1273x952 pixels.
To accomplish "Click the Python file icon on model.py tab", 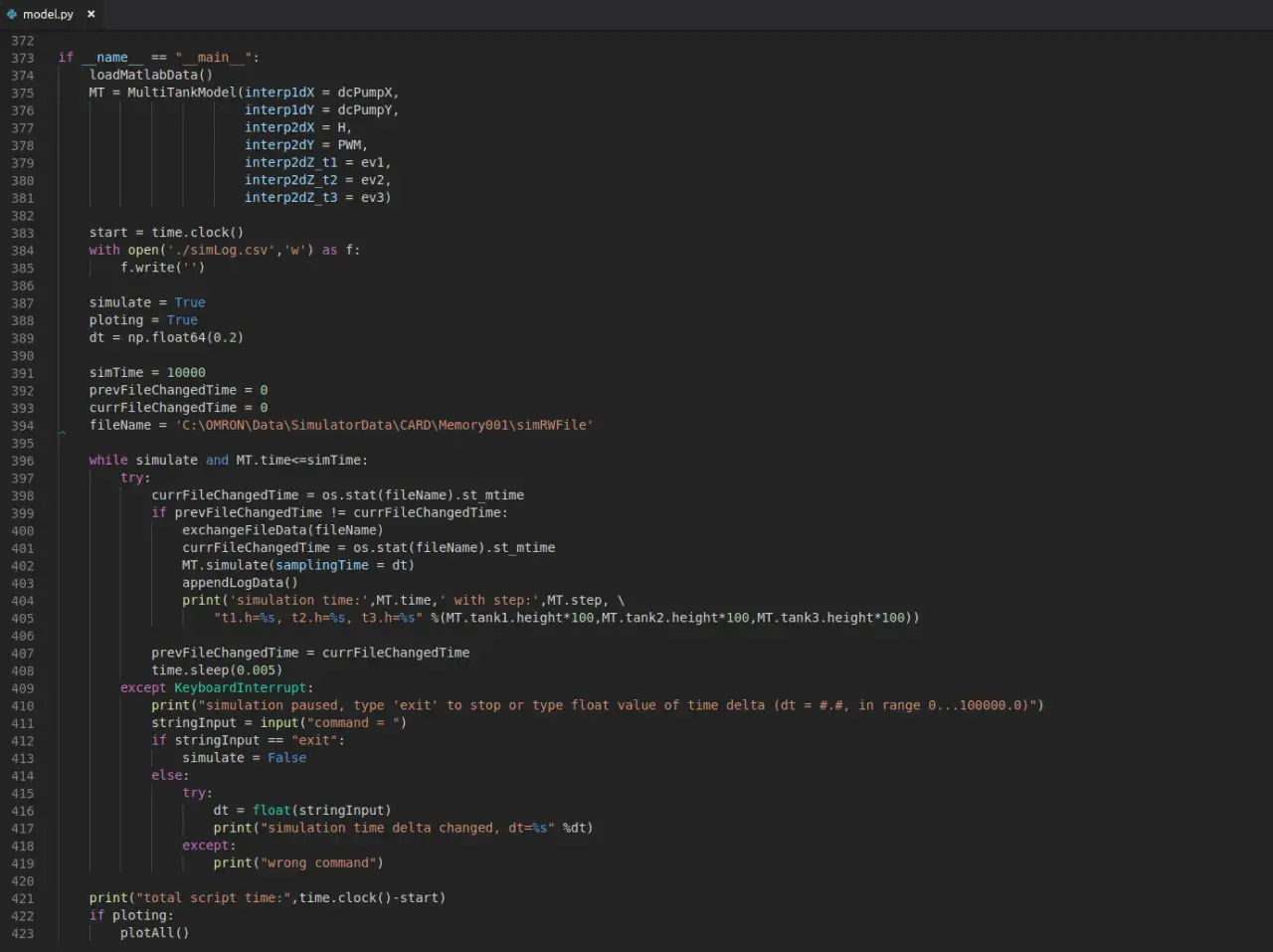I will 12,14.
